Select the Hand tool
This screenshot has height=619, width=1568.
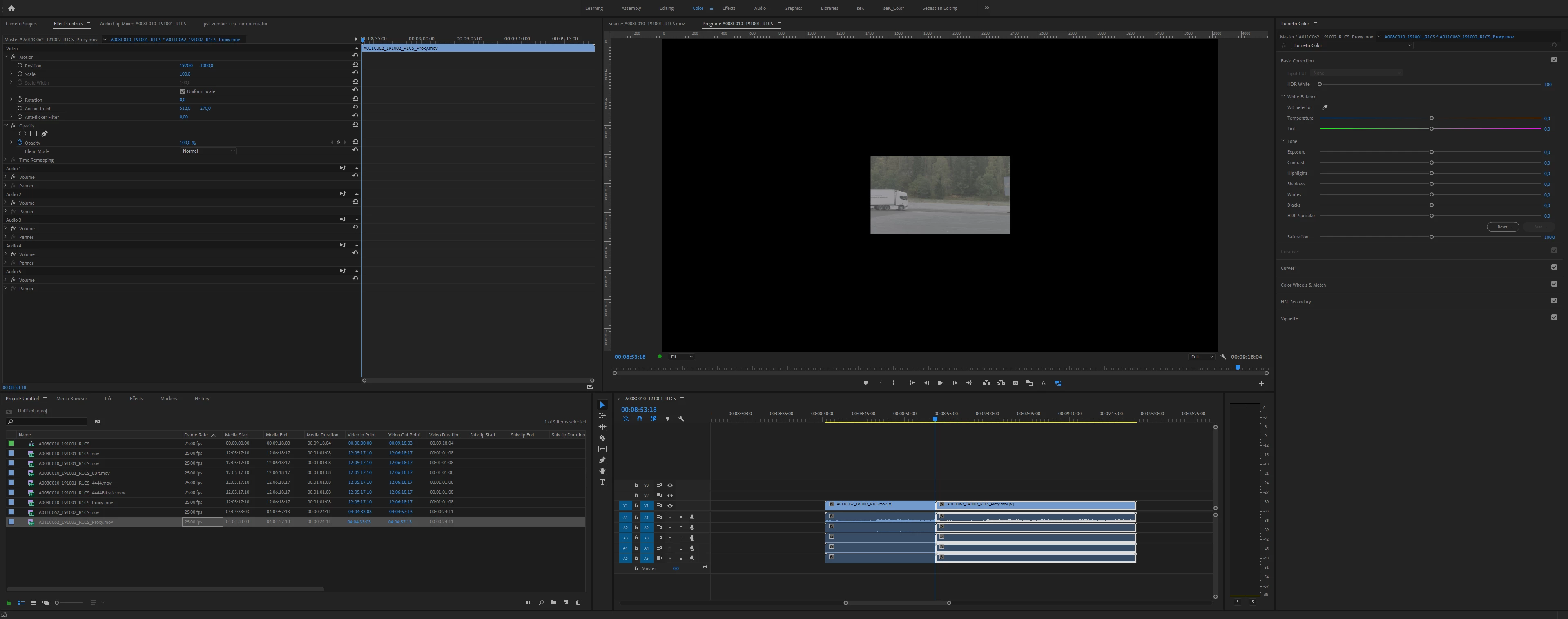pyautogui.click(x=602, y=471)
